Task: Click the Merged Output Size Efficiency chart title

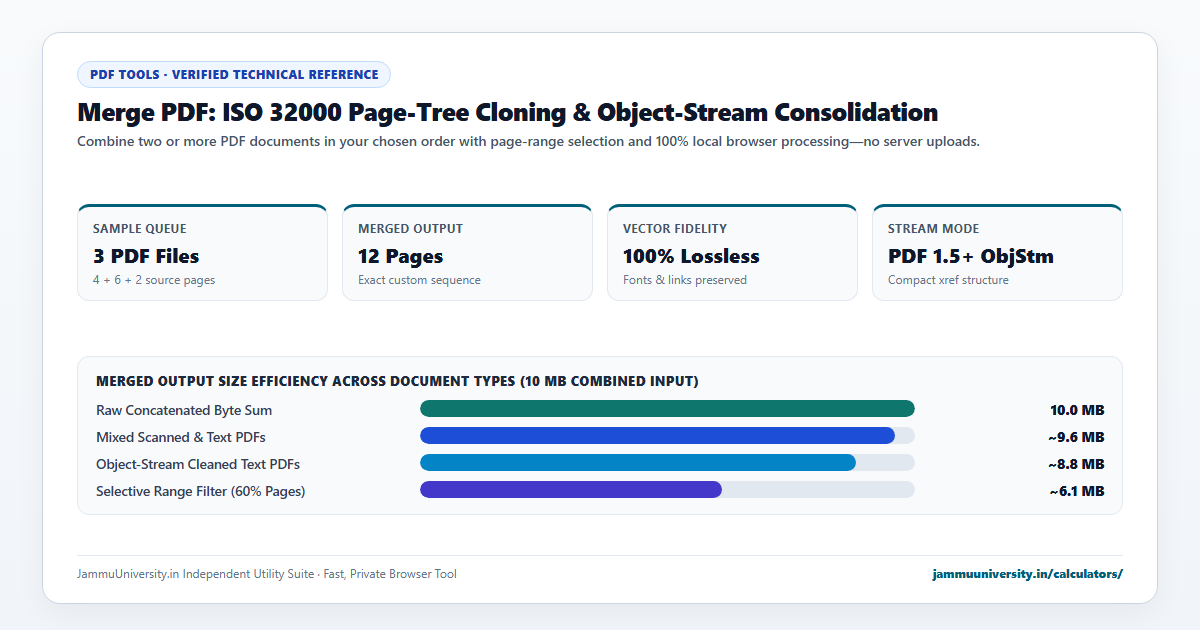Action: click(397, 381)
